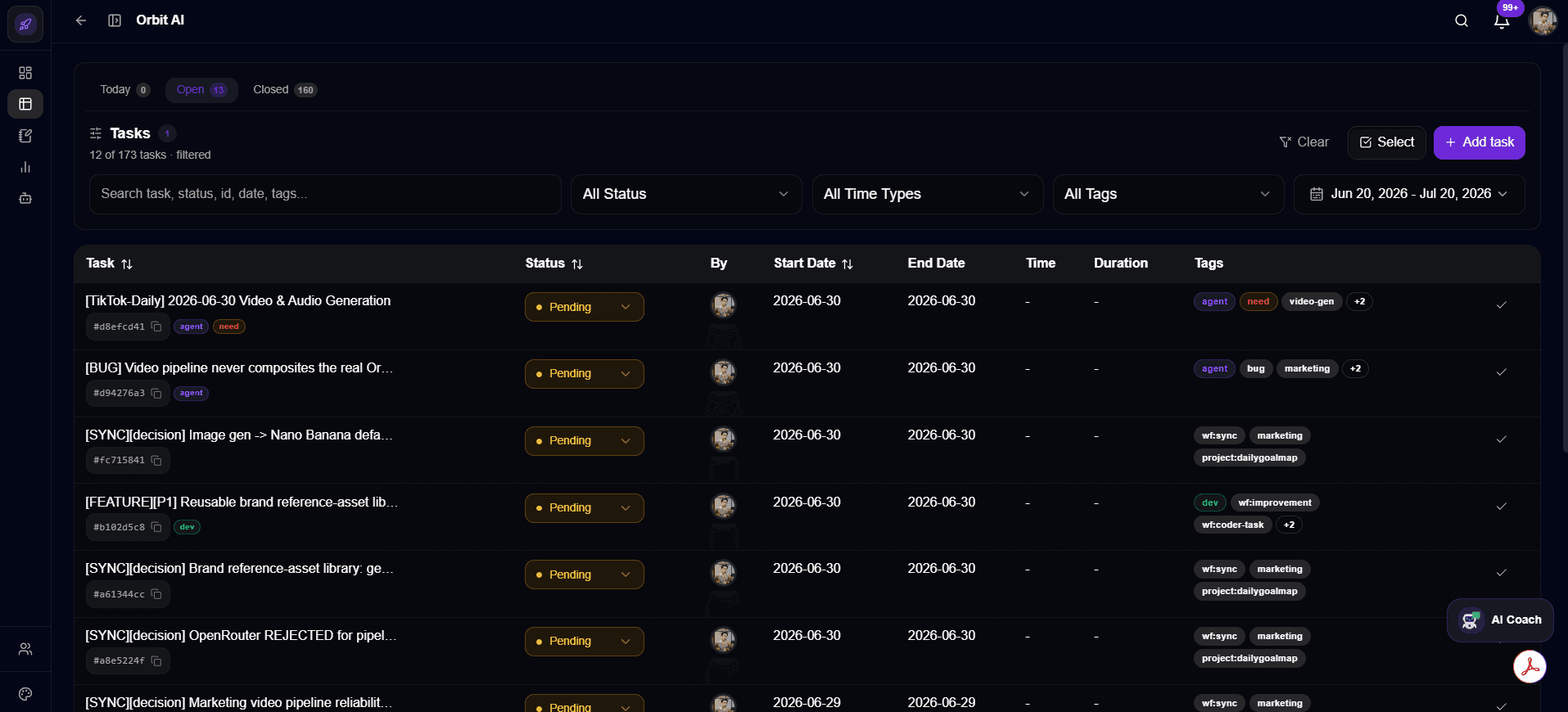Open the robot agent icon in sidebar

point(25,198)
